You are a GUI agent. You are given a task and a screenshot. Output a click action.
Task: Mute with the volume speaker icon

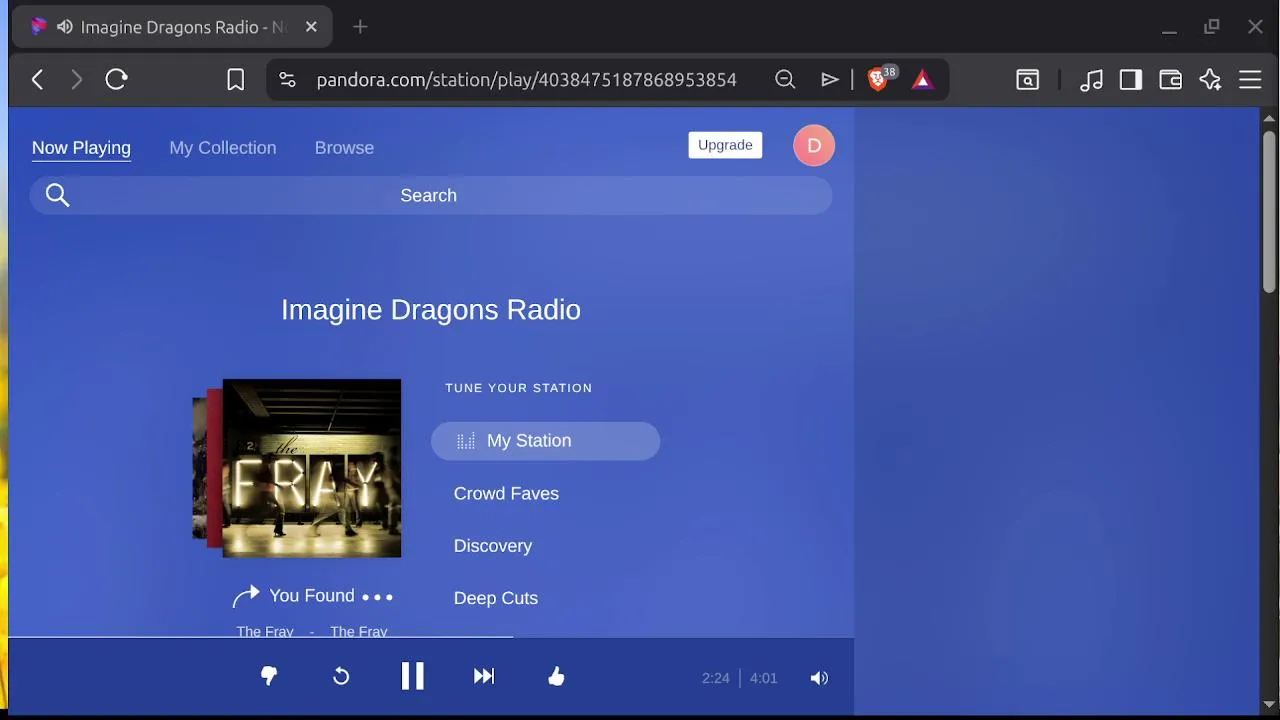click(819, 678)
